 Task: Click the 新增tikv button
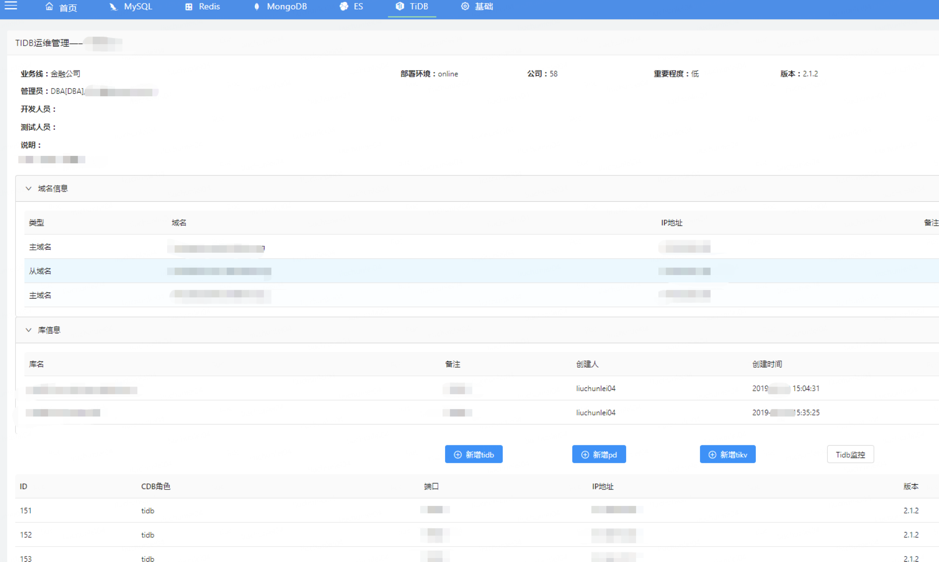click(728, 454)
